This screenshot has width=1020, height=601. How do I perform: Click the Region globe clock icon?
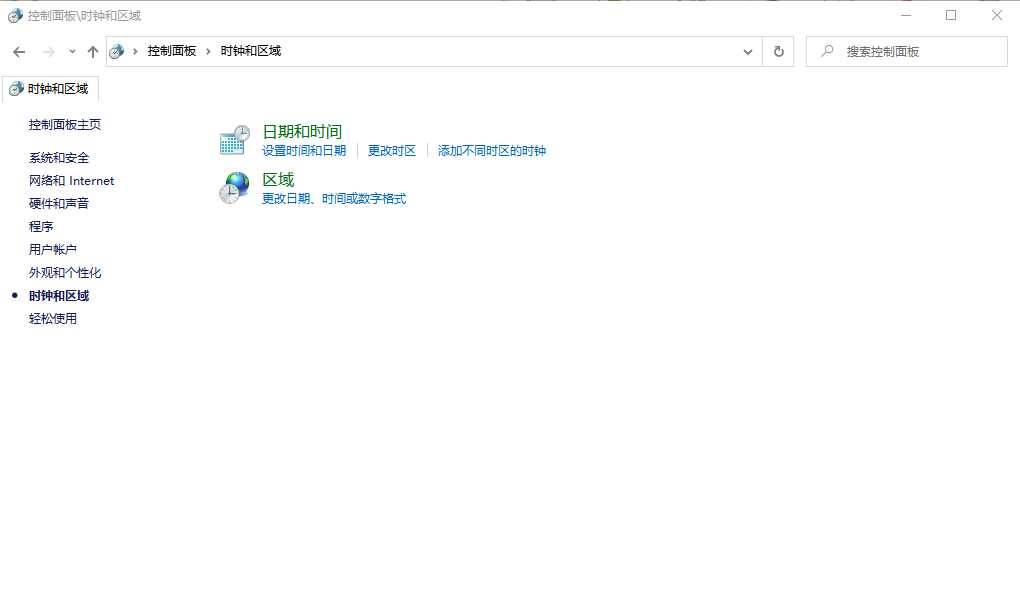point(233,188)
